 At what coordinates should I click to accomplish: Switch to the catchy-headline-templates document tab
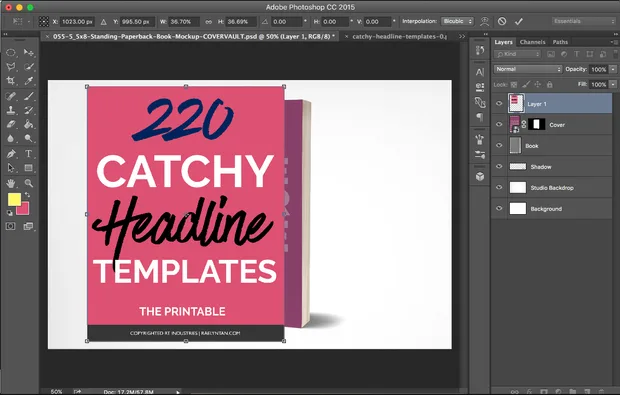coord(399,36)
